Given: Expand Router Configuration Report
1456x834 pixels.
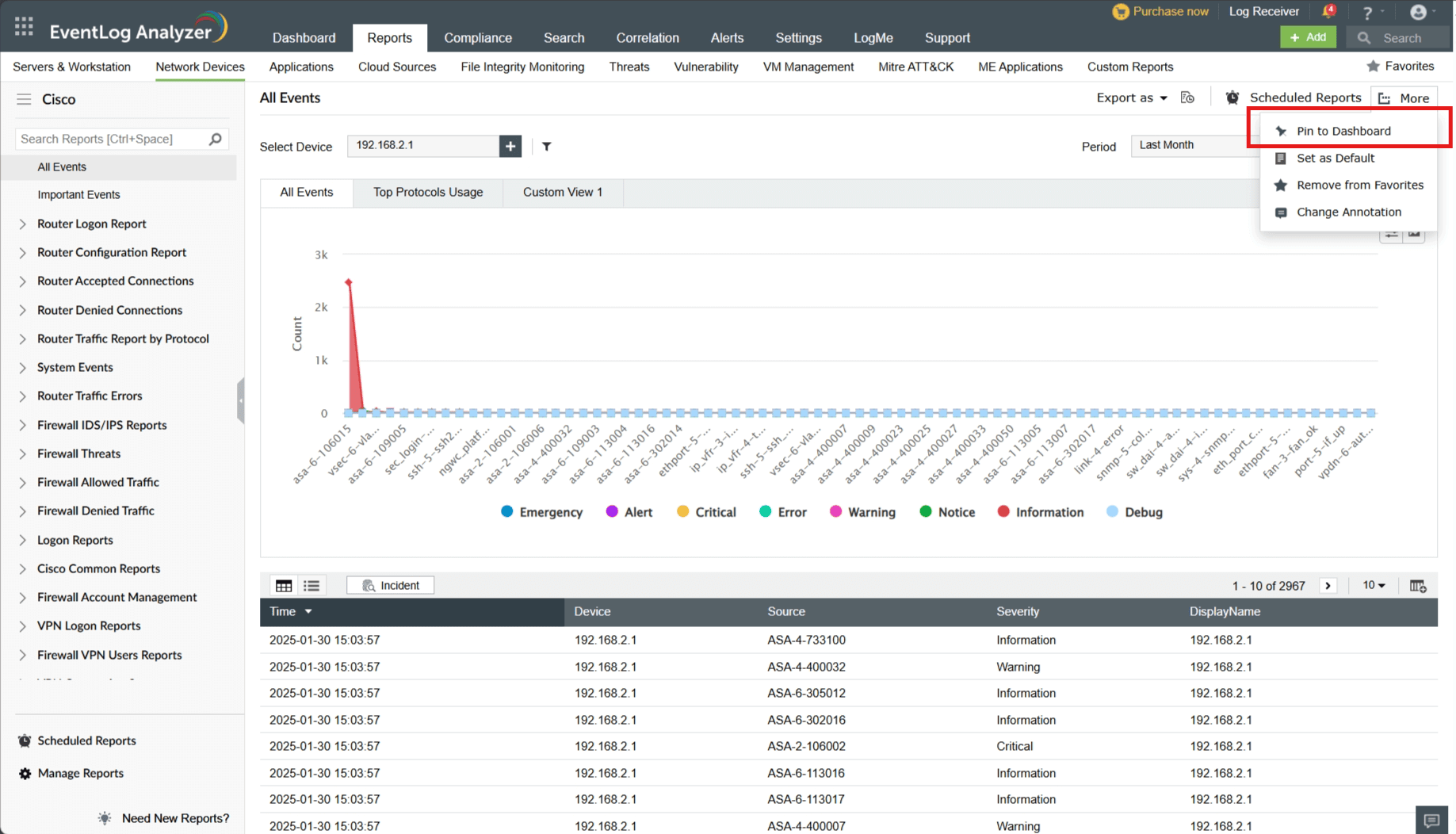Looking at the screenshot, I should tap(22, 253).
